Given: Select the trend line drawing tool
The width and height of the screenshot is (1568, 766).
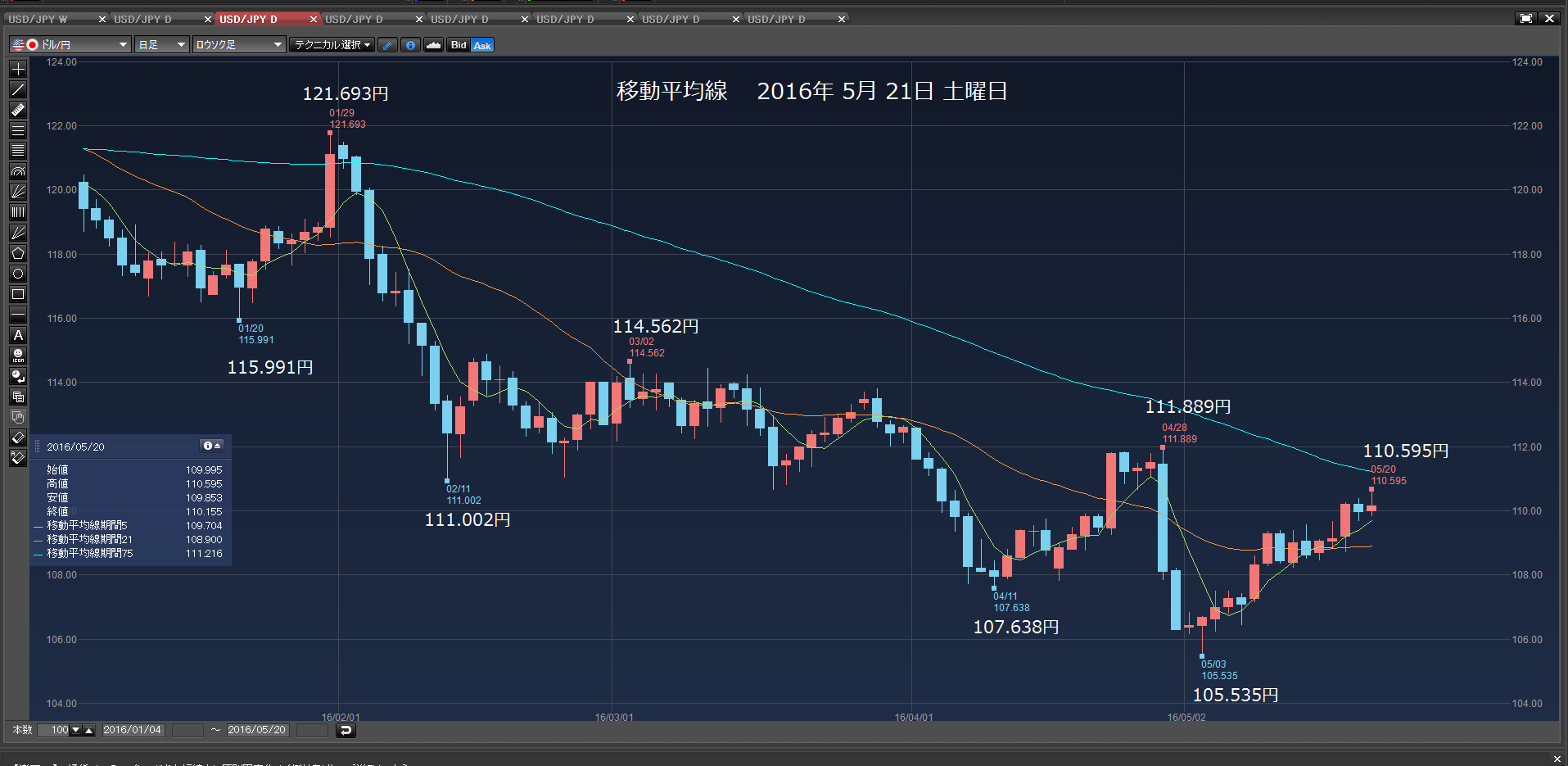Looking at the screenshot, I should tap(18, 89).
